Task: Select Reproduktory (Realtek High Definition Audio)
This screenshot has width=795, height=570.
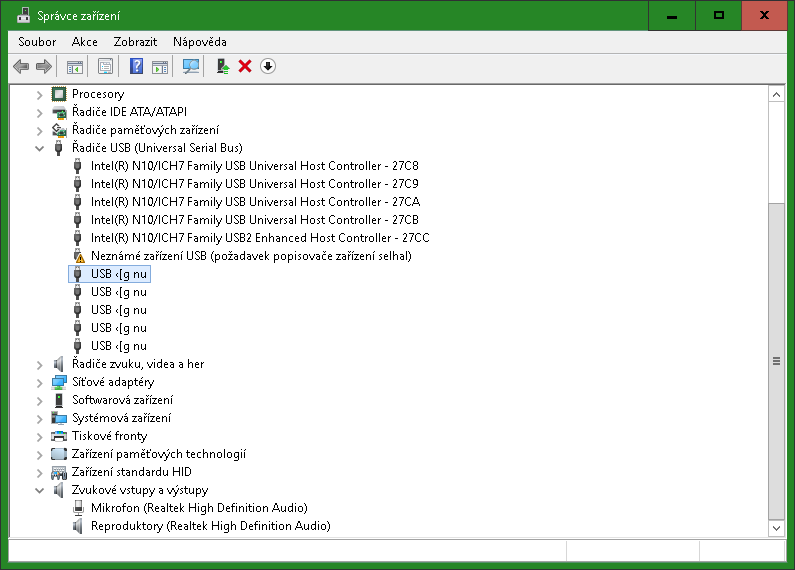Action: [210, 526]
